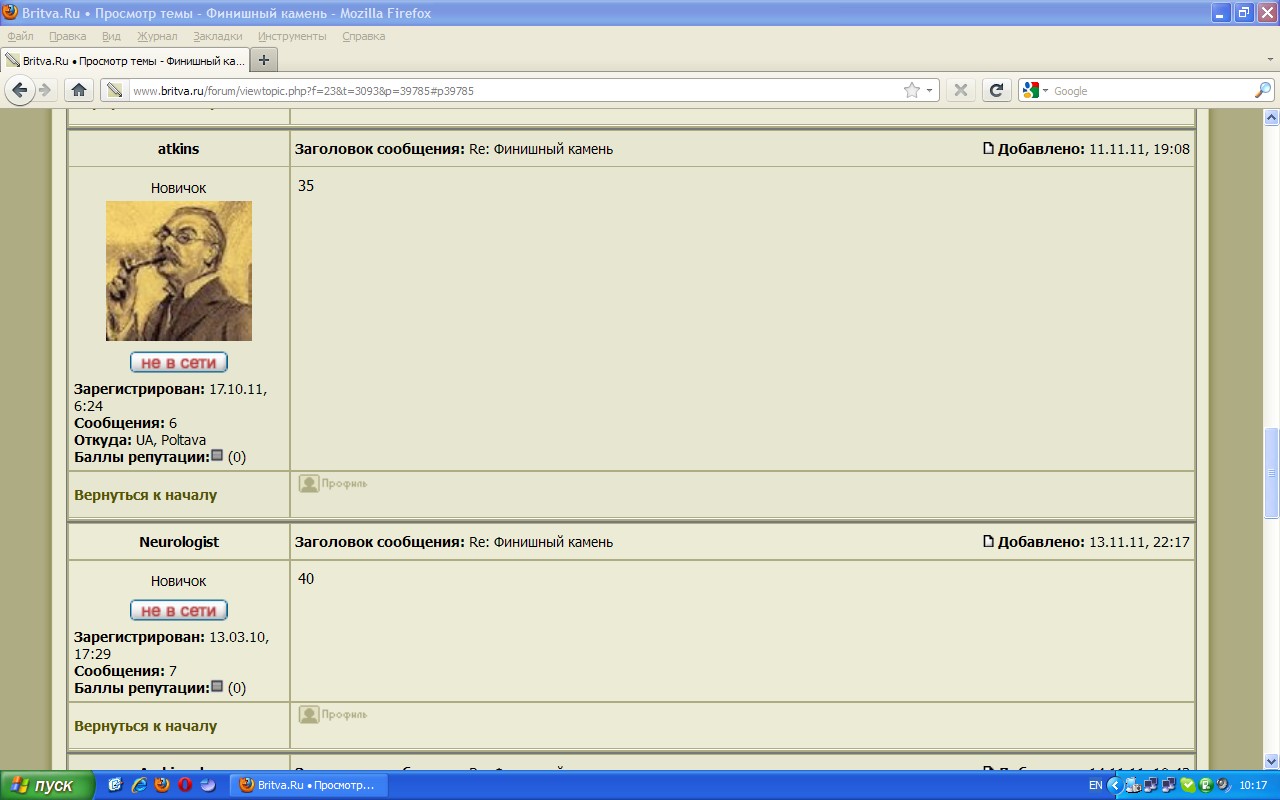Click in the Google search input field
The image size is (1280, 800).
pyautogui.click(x=1150, y=90)
